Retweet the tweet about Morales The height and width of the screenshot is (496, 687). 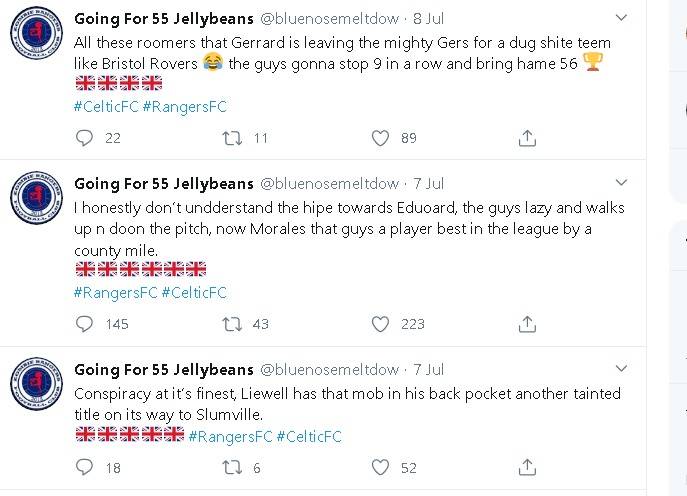pyautogui.click(x=232, y=324)
